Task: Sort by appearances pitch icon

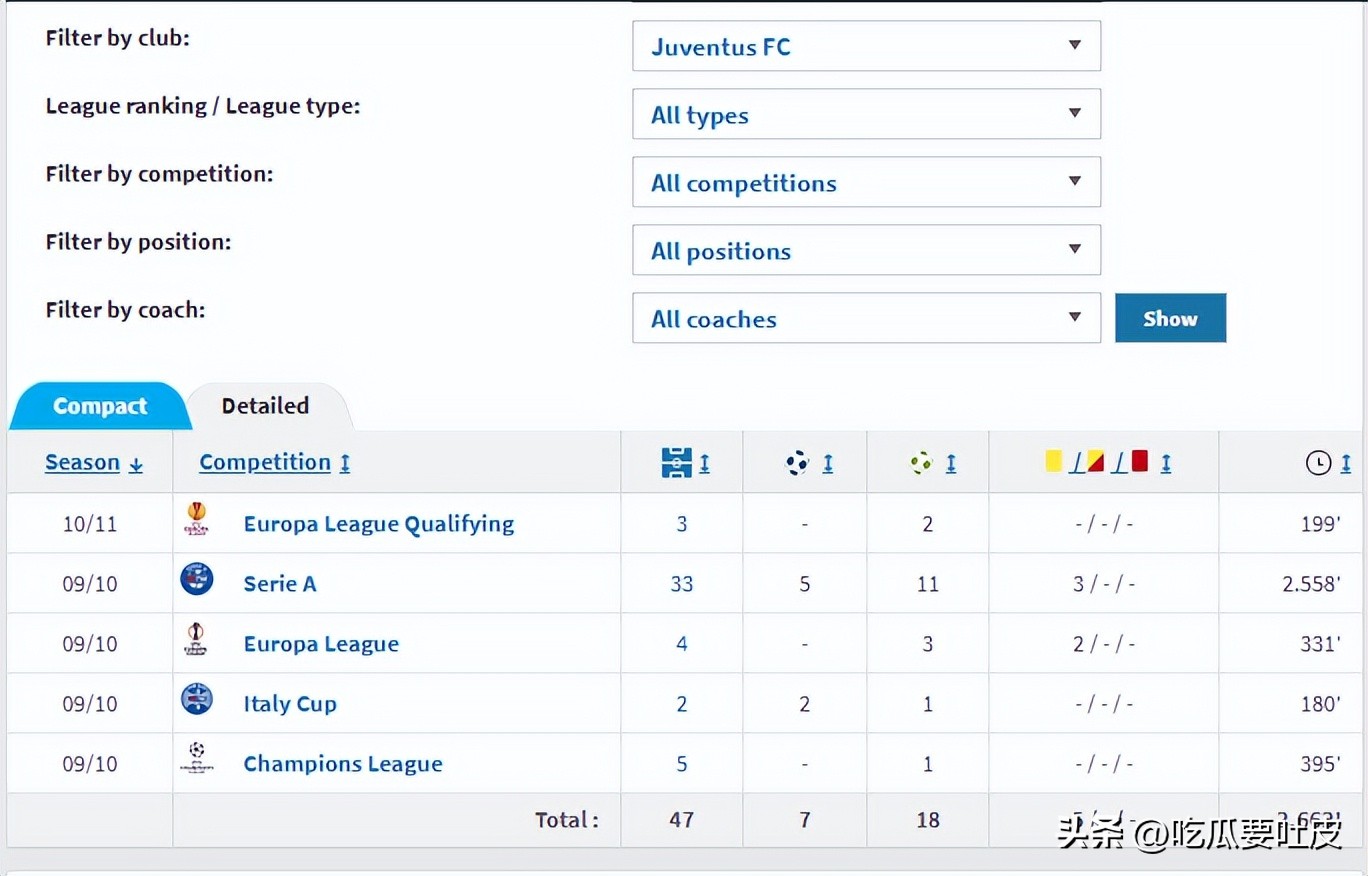Action: [678, 463]
